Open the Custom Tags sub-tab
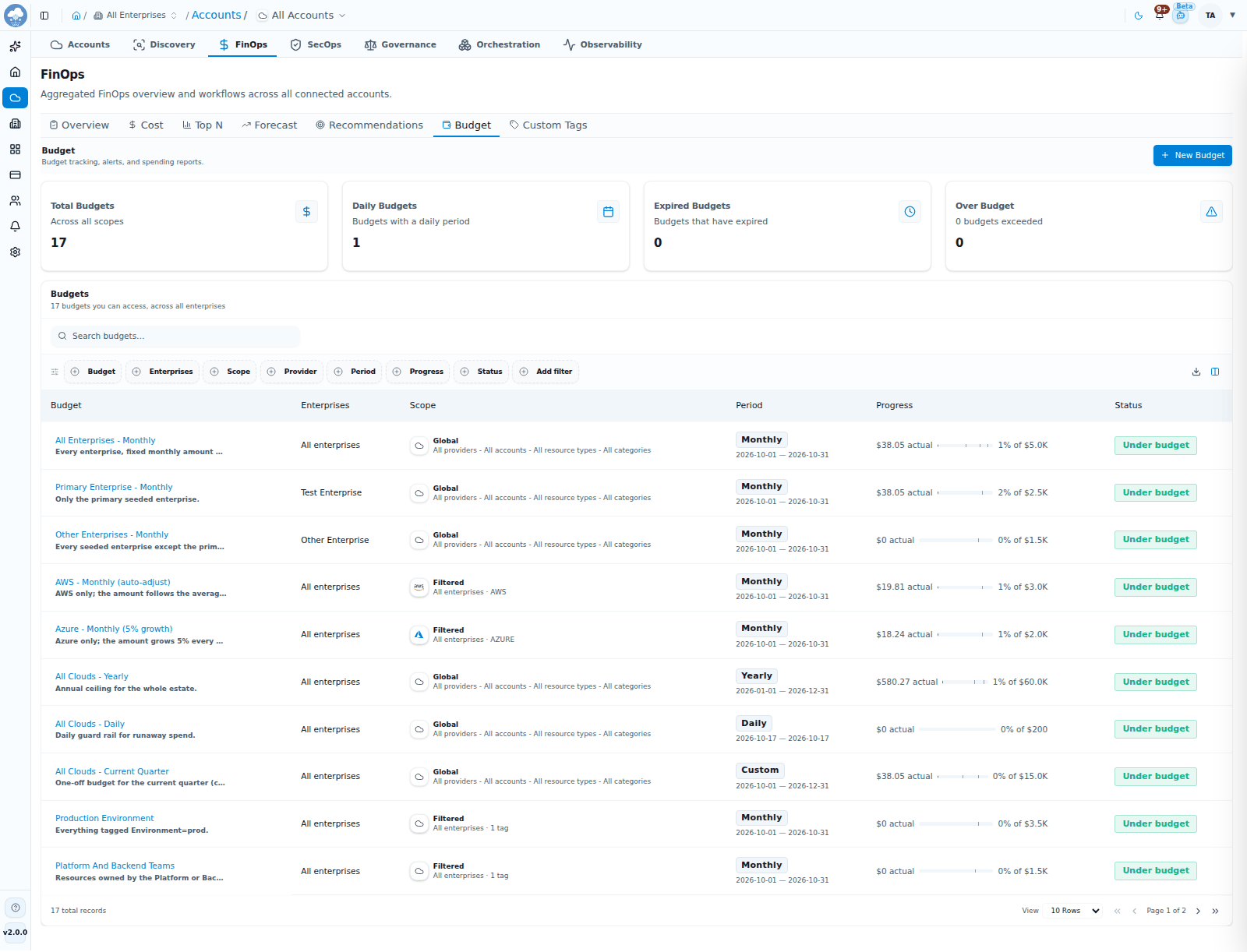Image resolution: width=1247 pixels, height=952 pixels. tap(549, 125)
